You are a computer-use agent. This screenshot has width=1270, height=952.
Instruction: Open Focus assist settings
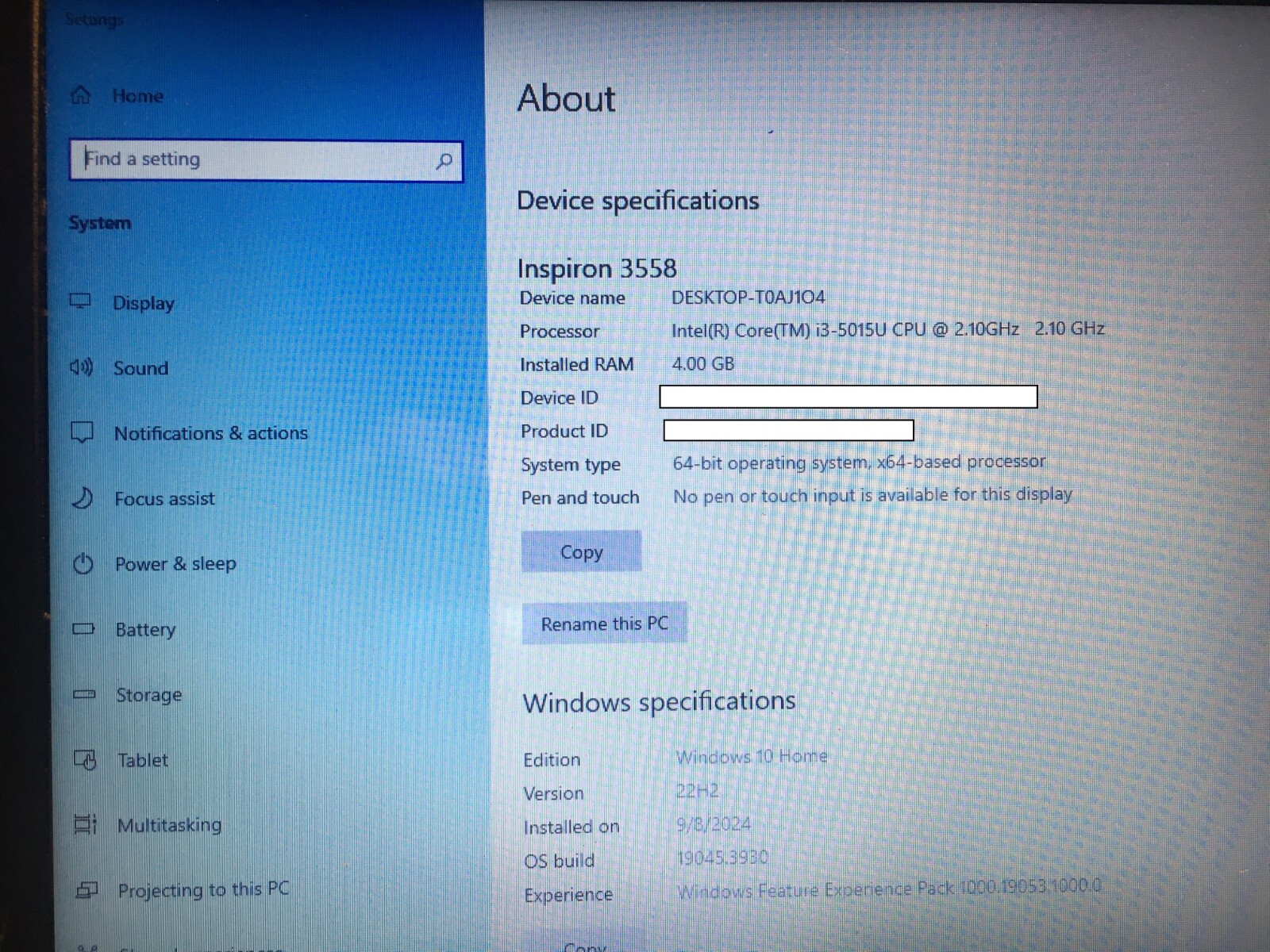click(x=164, y=499)
